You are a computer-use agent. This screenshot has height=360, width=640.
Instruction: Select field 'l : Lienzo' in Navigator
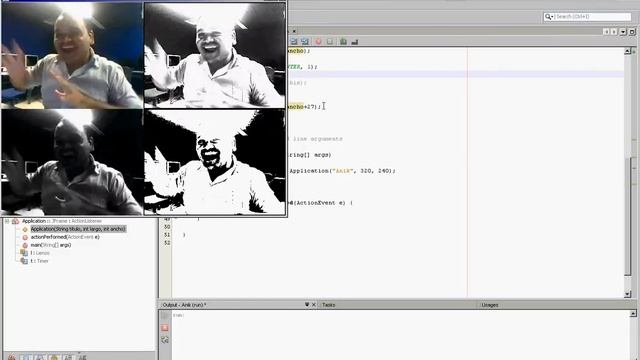[40, 253]
